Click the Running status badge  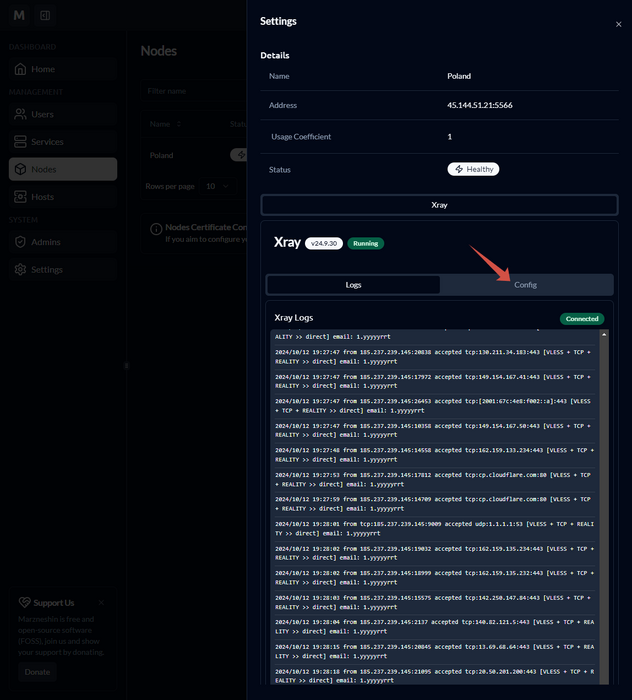tap(365, 243)
